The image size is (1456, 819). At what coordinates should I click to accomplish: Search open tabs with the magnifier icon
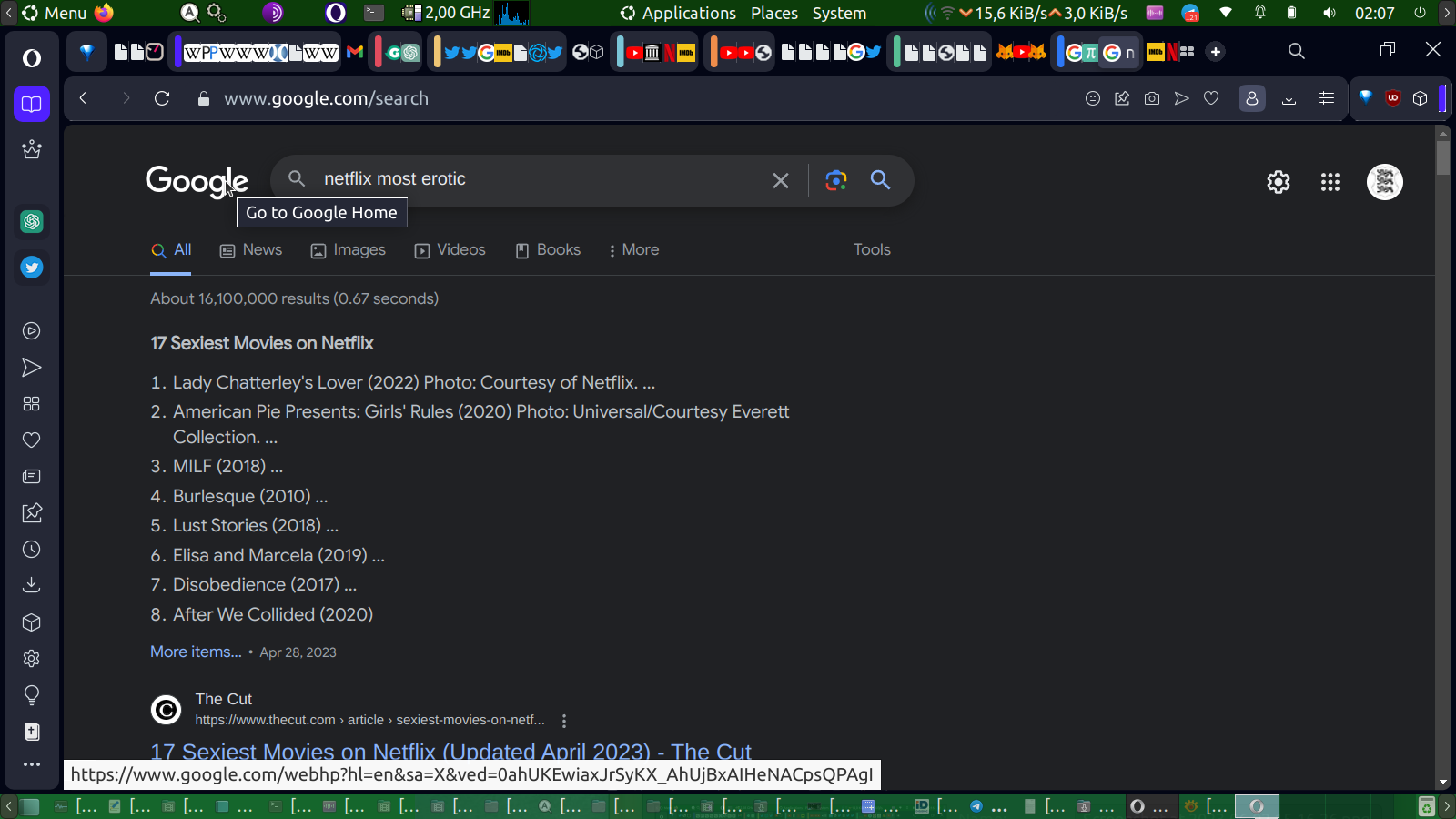coord(1297,51)
